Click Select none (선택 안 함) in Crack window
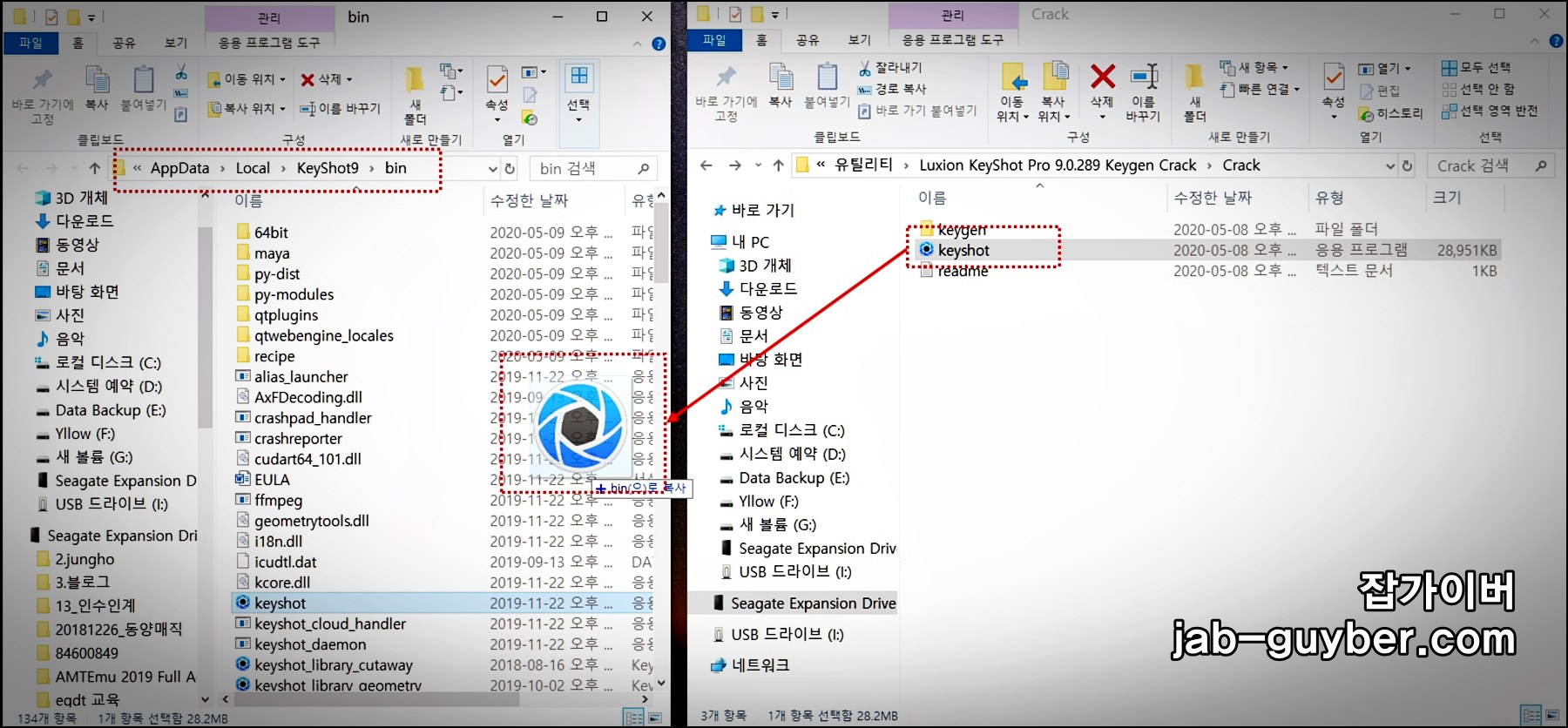 (1478, 89)
